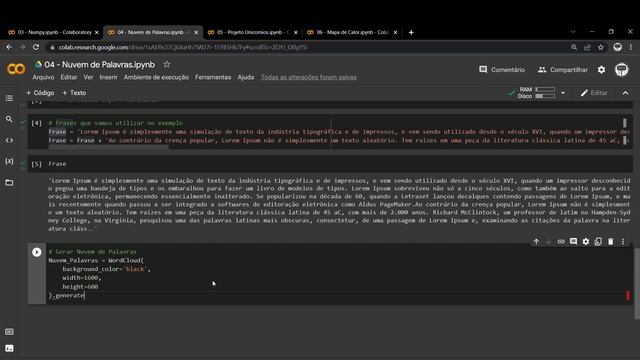The width and height of the screenshot is (640, 360).
Task: Collapse the header with the chevron
Action: (625, 93)
